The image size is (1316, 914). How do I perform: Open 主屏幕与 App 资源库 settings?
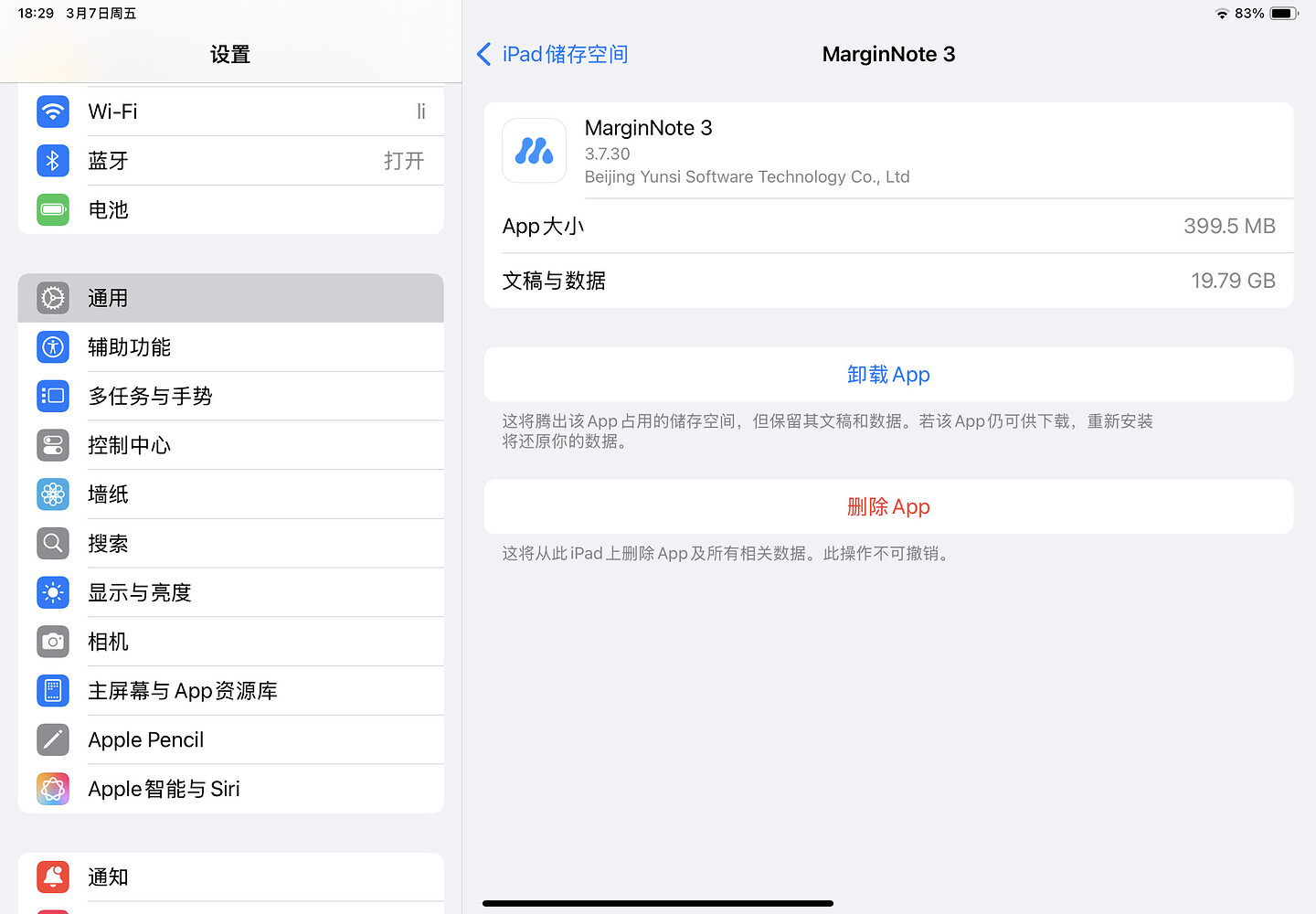click(230, 690)
